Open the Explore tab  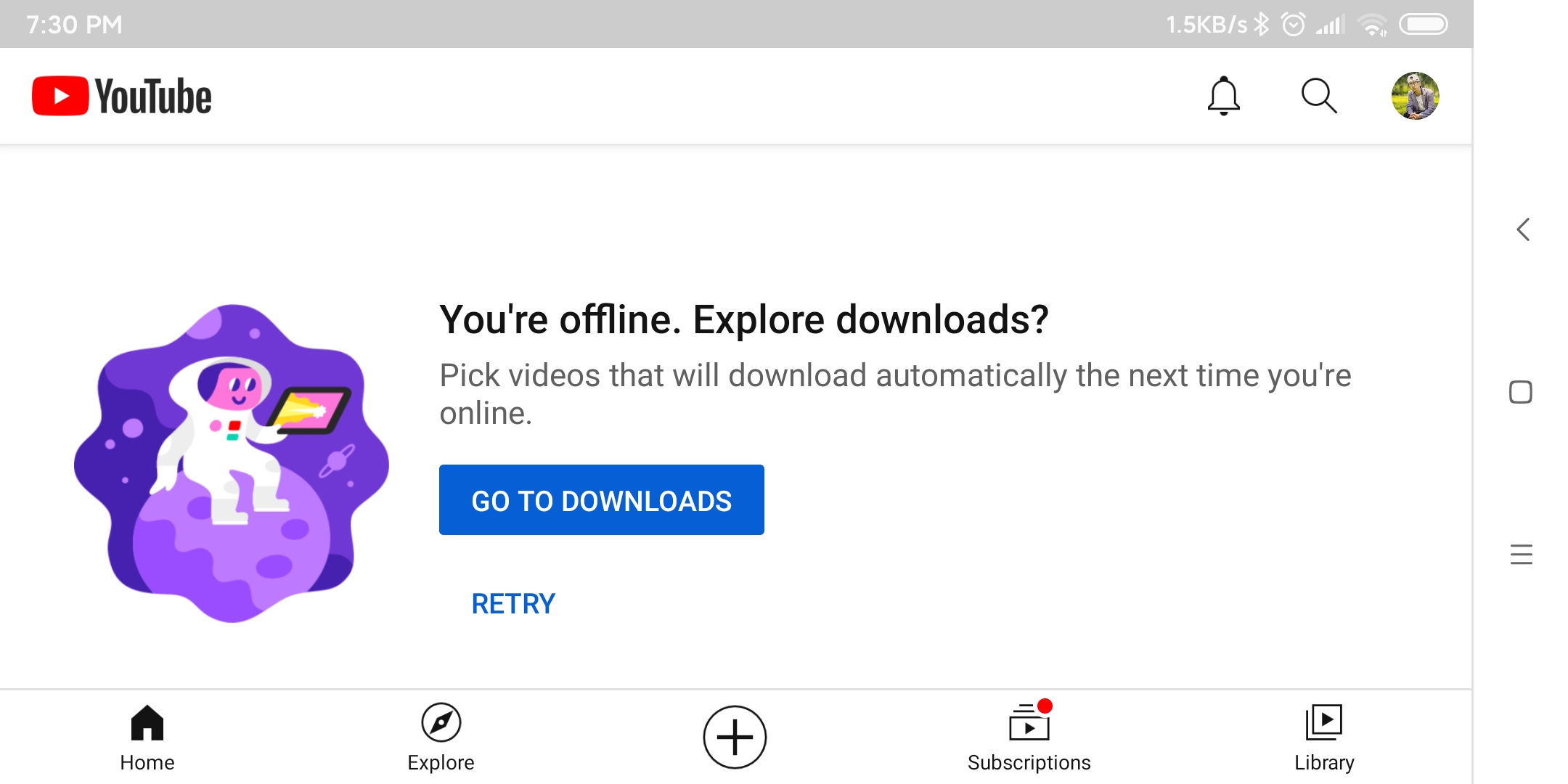coord(441,738)
